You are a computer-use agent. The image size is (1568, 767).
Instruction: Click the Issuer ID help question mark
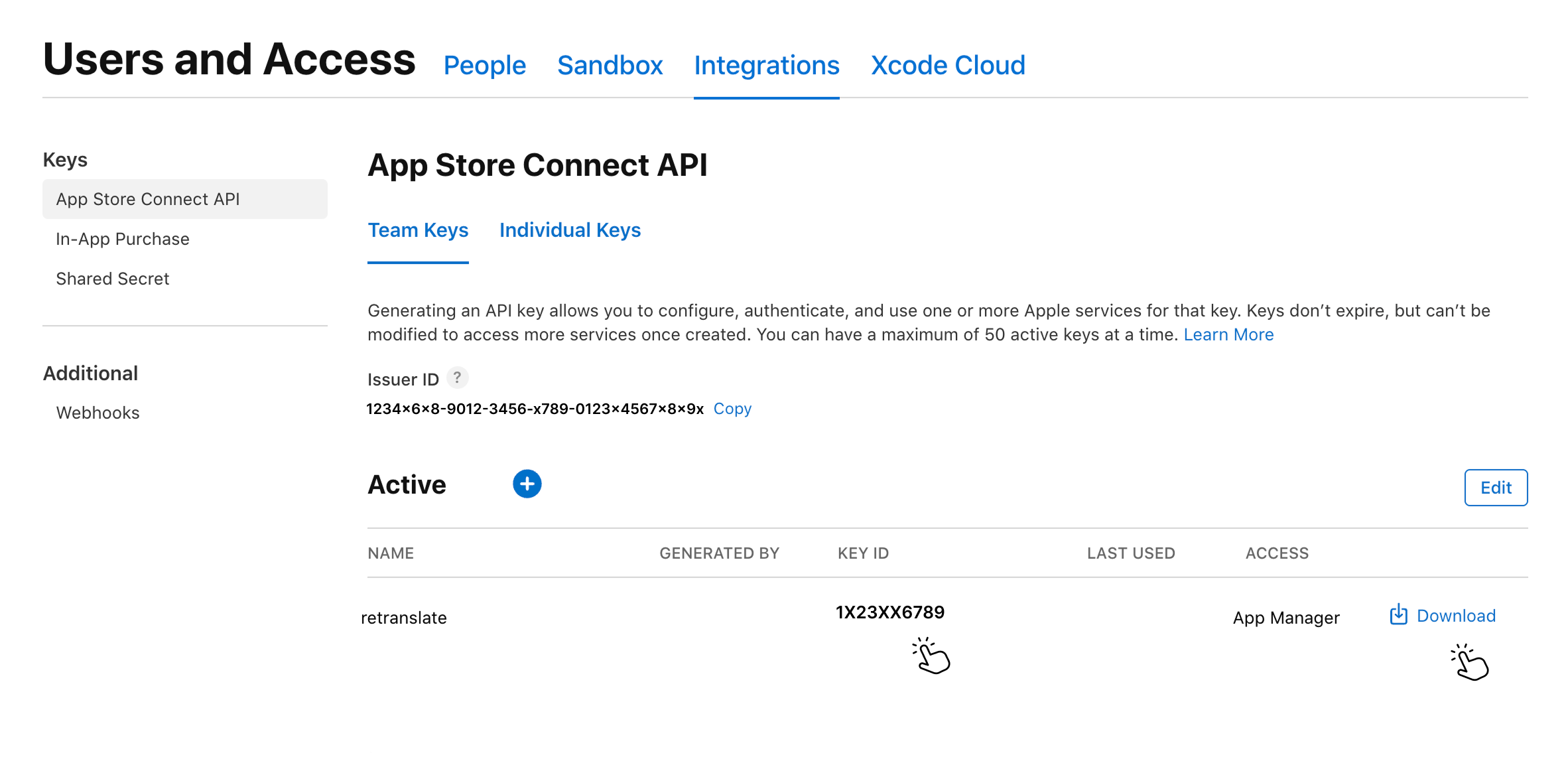point(457,378)
